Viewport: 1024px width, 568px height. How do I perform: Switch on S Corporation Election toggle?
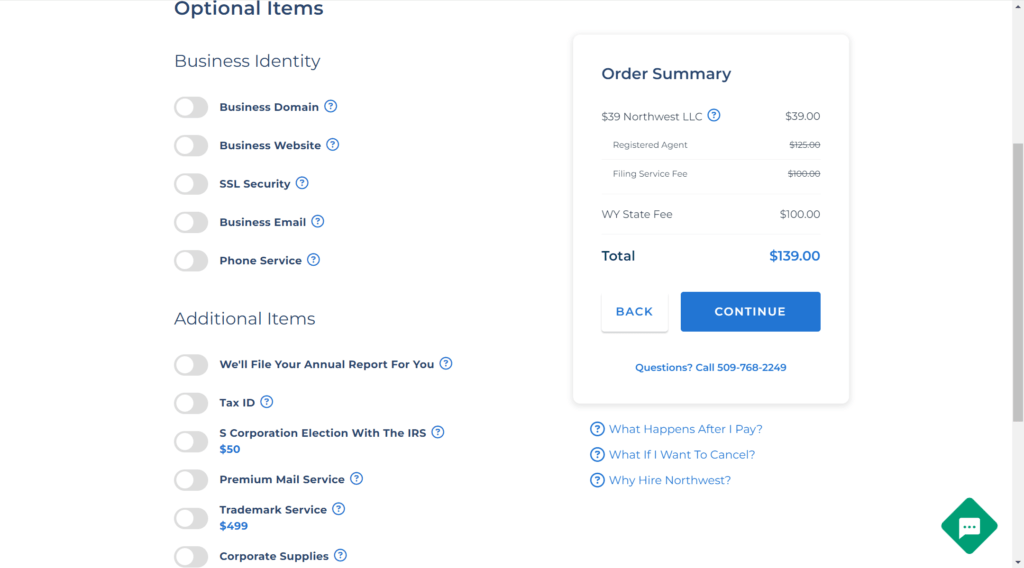[x=191, y=441]
